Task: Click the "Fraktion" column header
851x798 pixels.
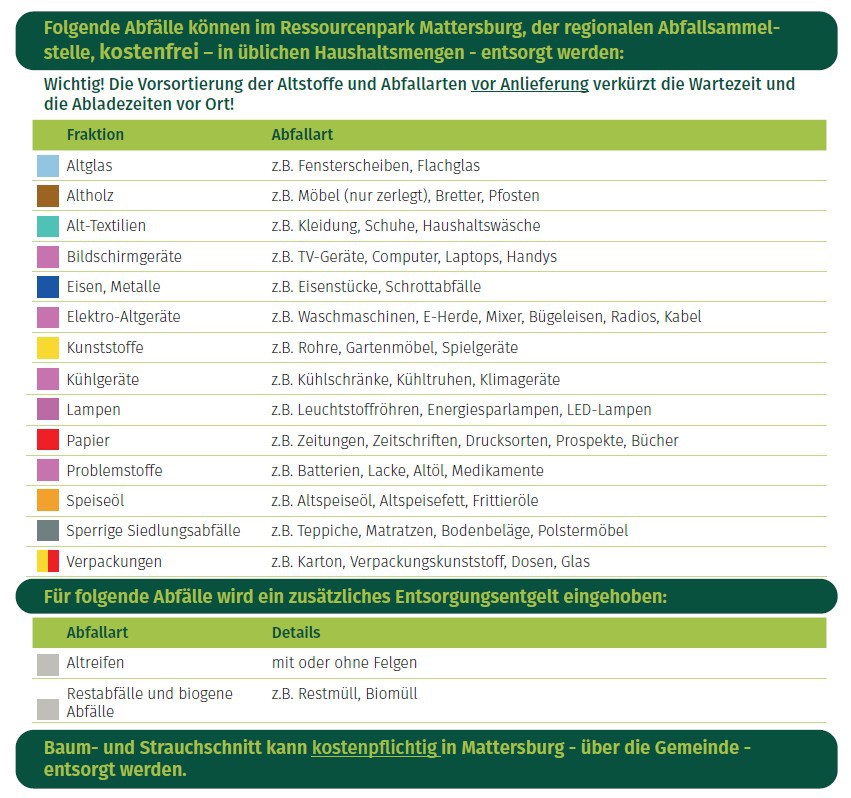Action: tap(95, 135)
